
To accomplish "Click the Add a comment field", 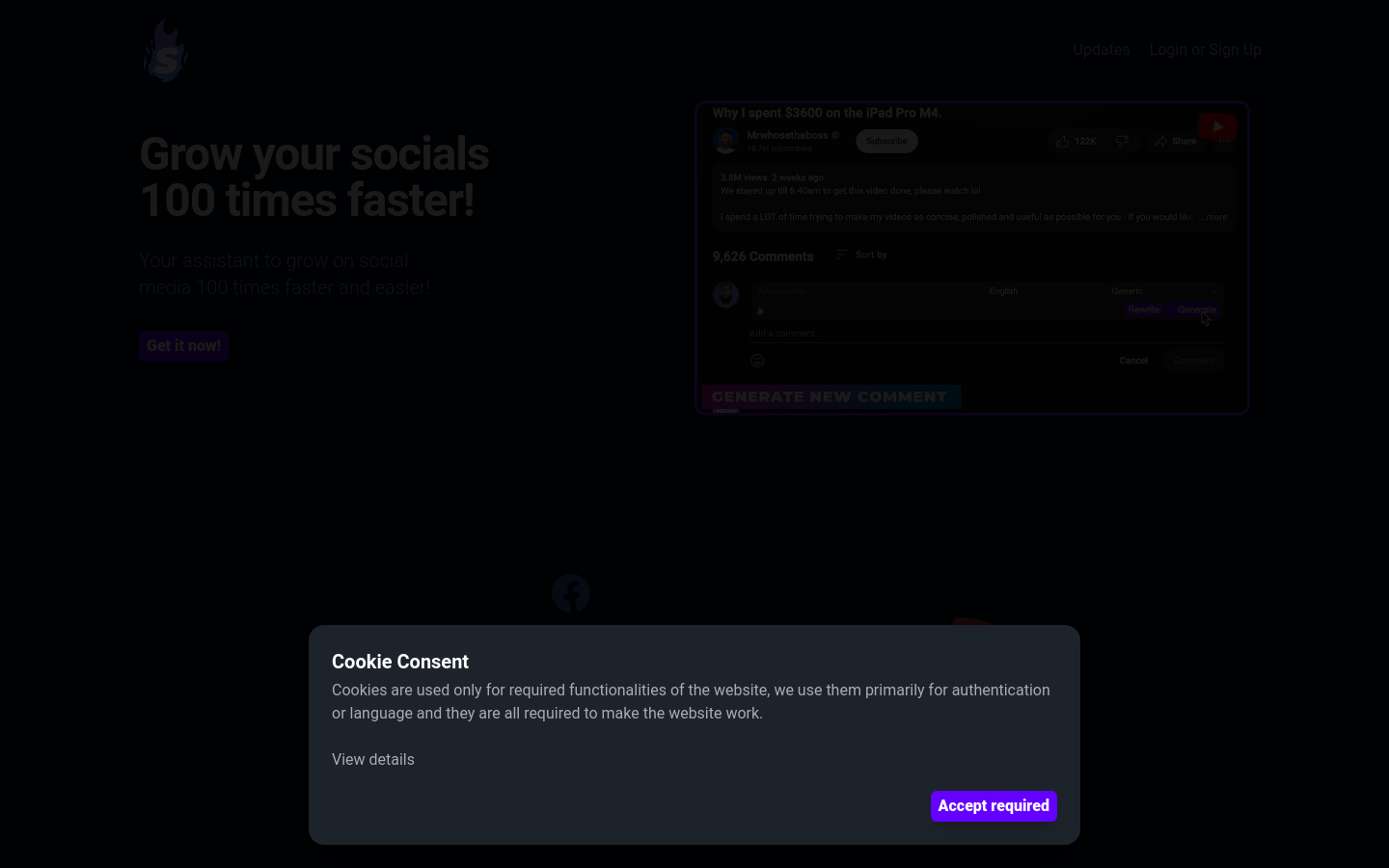I will click(987, 334).
